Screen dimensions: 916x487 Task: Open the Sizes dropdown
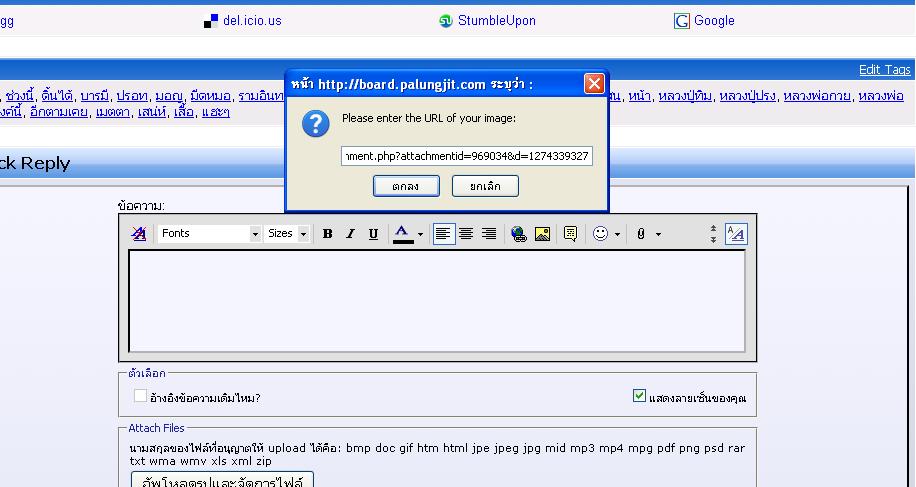[x=288, y=234]
